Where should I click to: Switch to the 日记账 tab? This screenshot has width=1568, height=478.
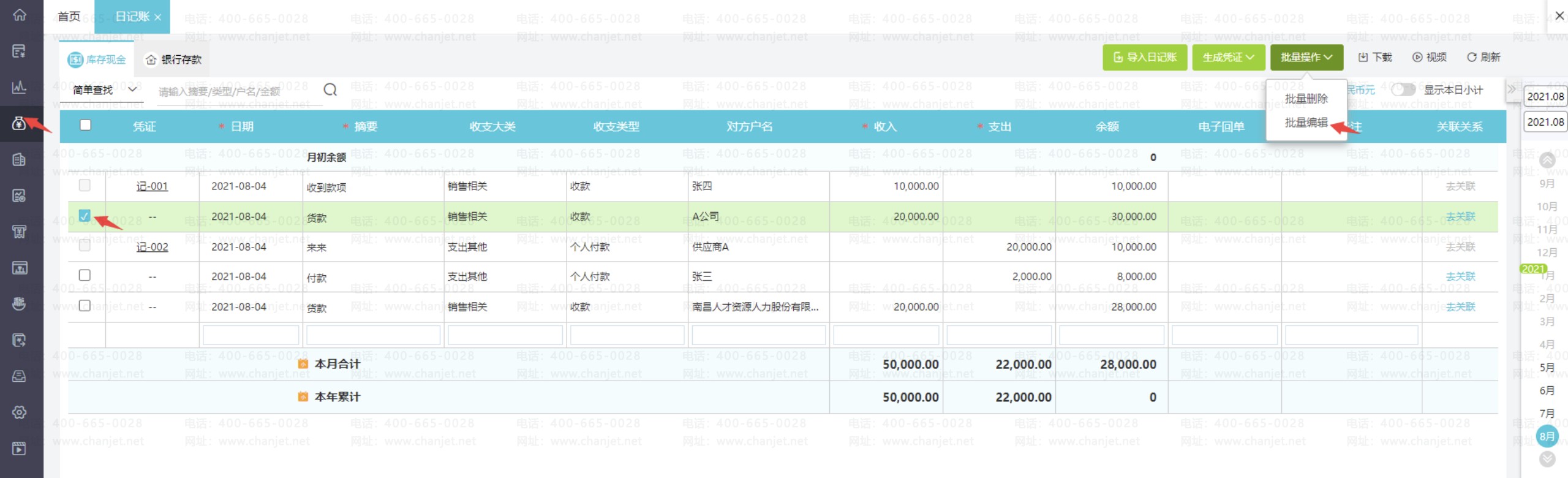tap(132, 17)
